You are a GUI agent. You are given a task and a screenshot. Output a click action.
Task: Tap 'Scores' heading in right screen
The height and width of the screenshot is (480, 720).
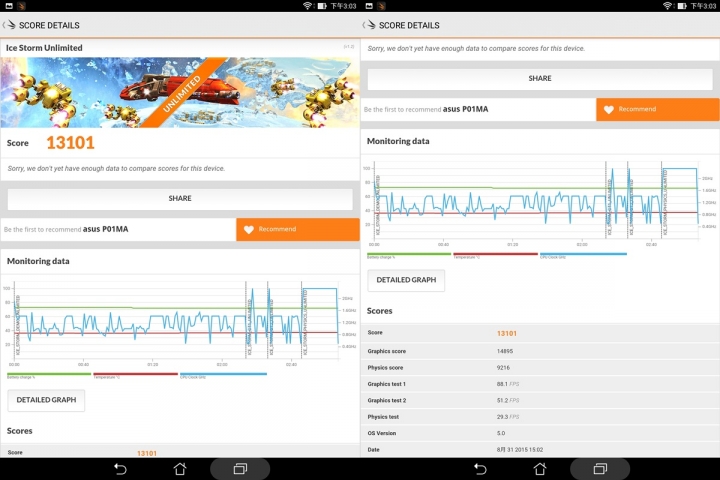[380, 311]
